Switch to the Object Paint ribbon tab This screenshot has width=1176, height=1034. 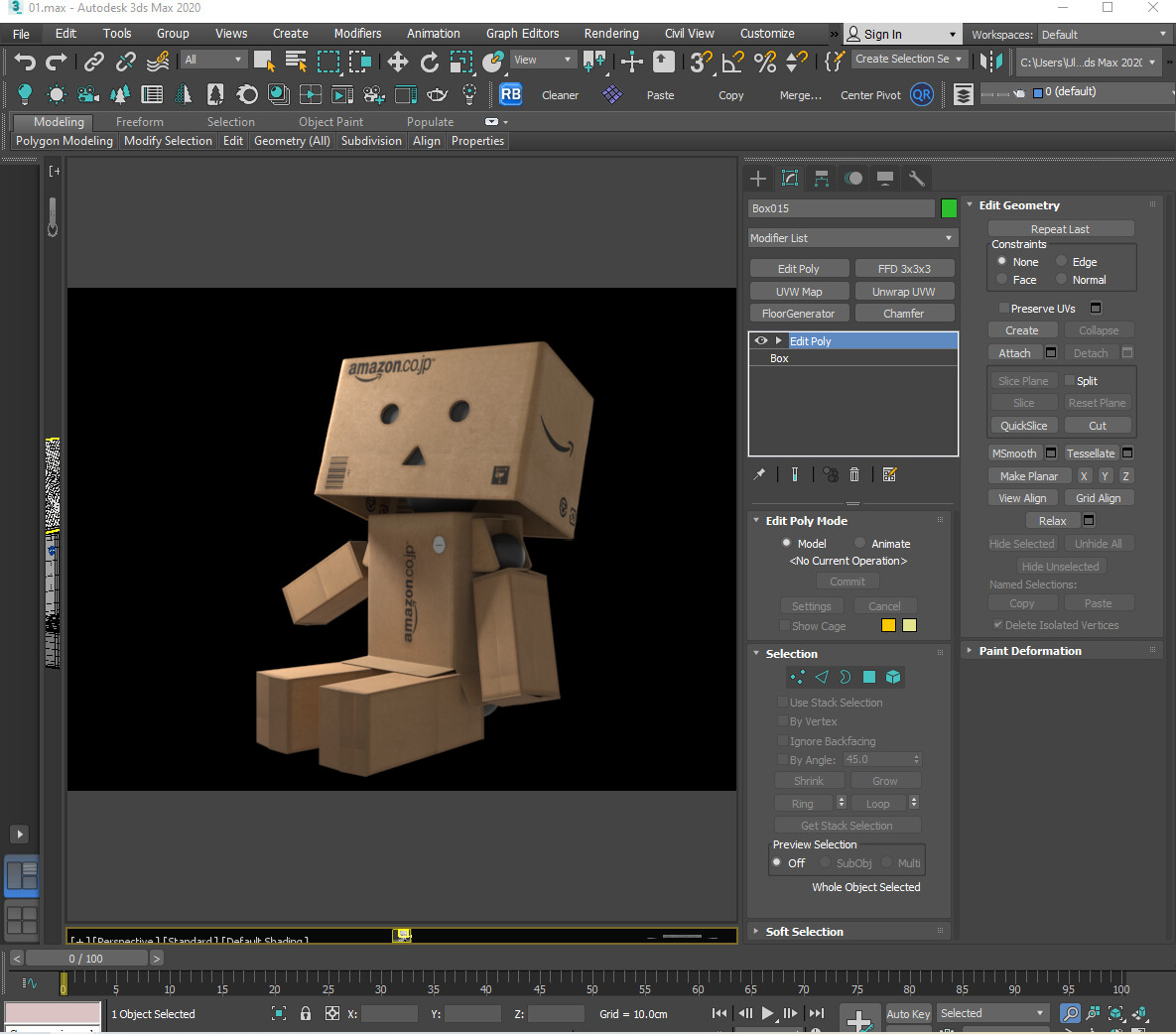pos(330,121)
